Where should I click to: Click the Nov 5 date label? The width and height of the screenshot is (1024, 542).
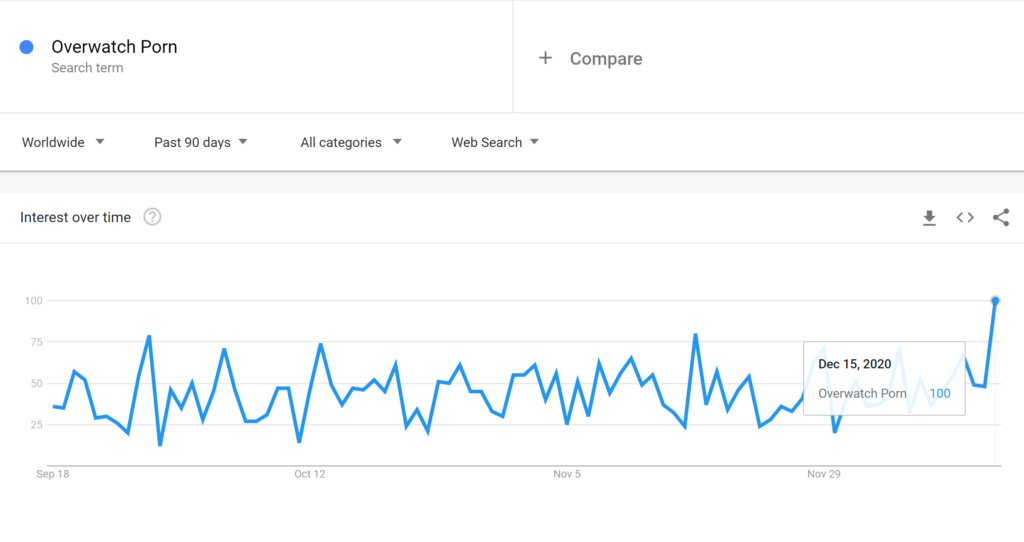tap(567, 474)
